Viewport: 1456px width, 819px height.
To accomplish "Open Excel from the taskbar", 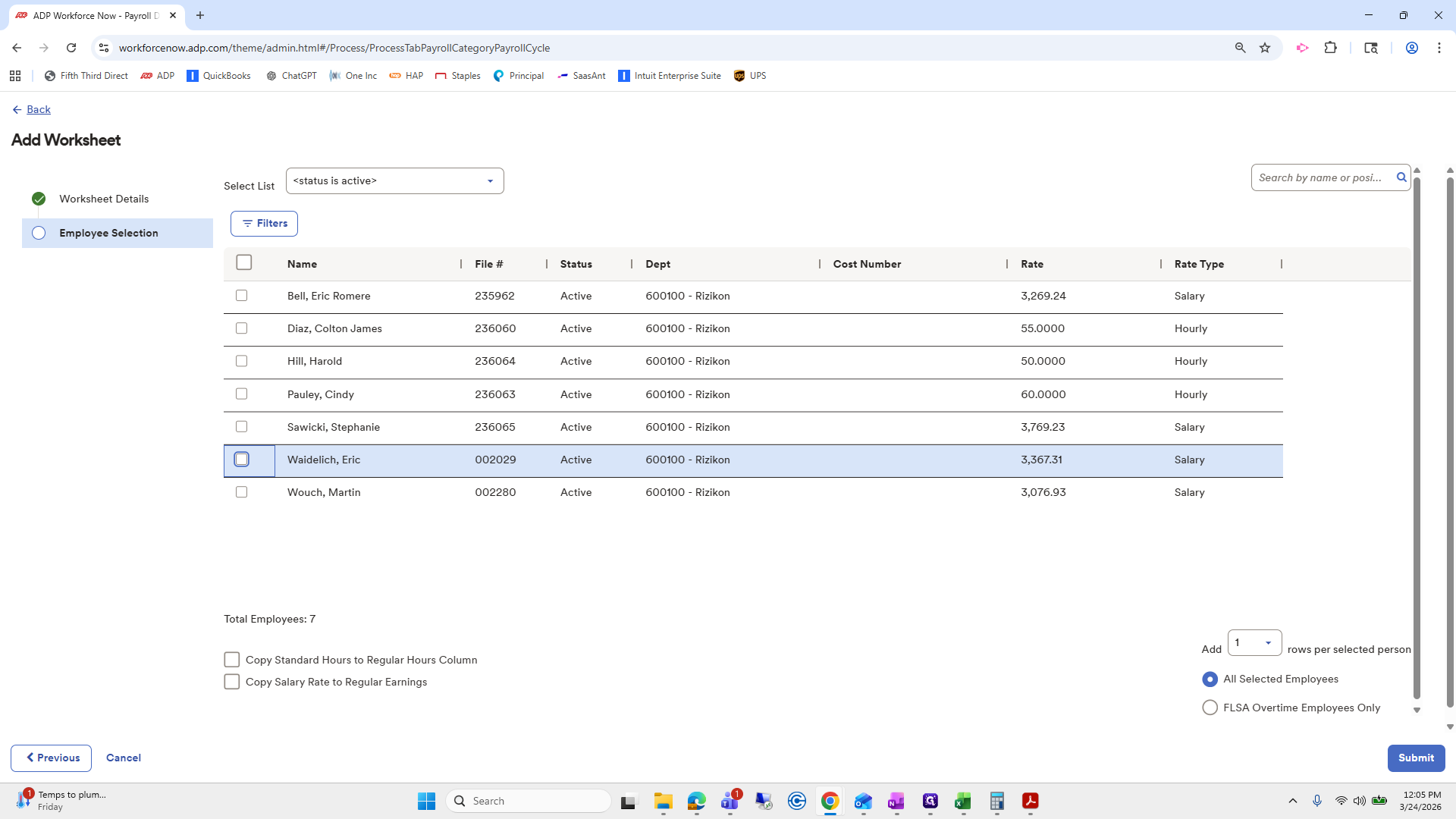I will click(x=963, y=801).
